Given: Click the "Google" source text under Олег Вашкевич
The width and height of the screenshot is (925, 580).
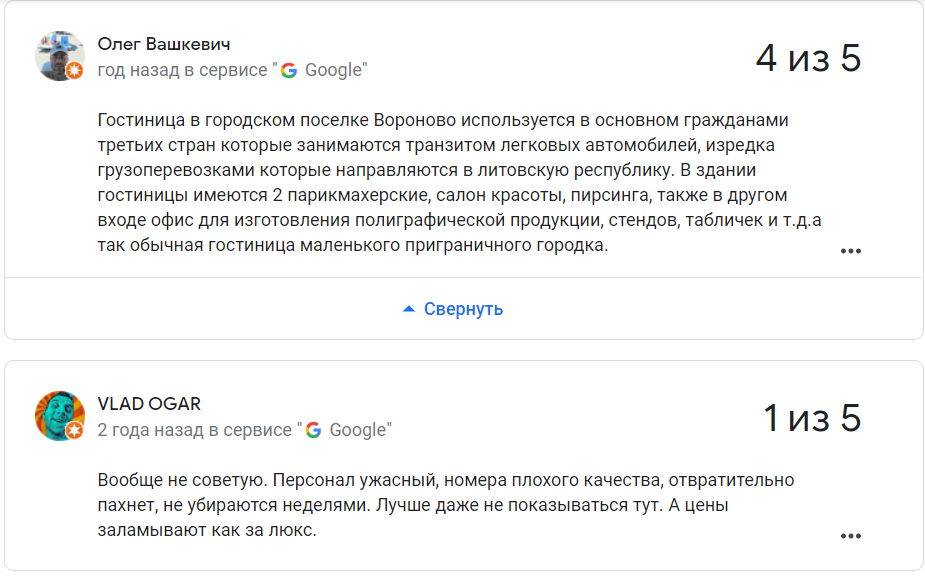Looking at the screenshot, I should (x=332, y=70).
